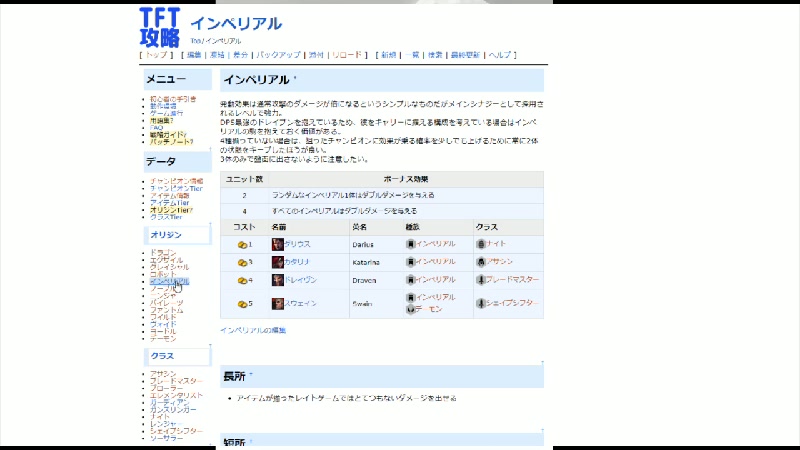Open the ブレードマスター class link in Draven's row
The height and width of the screenshot is (450, 800).
512,280
